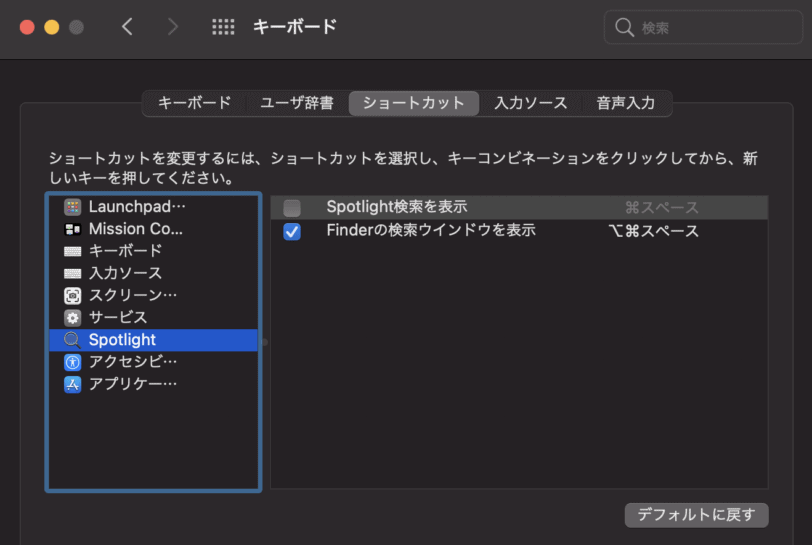Uncheck Finderの検索ウインドウを表示 checkbox
812x545 pixels.
(292, 231)
